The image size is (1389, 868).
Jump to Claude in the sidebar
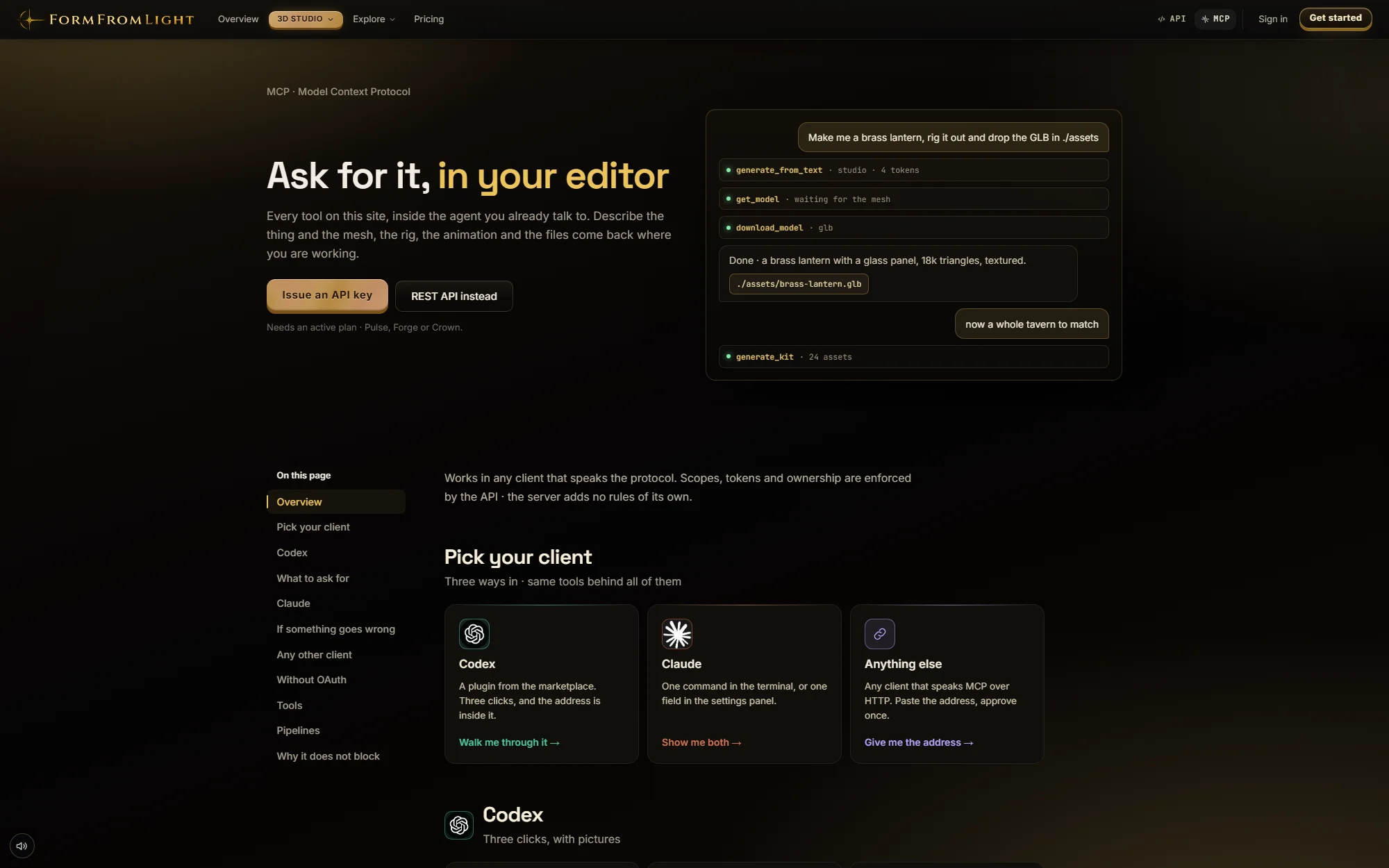tap(293, 603)
